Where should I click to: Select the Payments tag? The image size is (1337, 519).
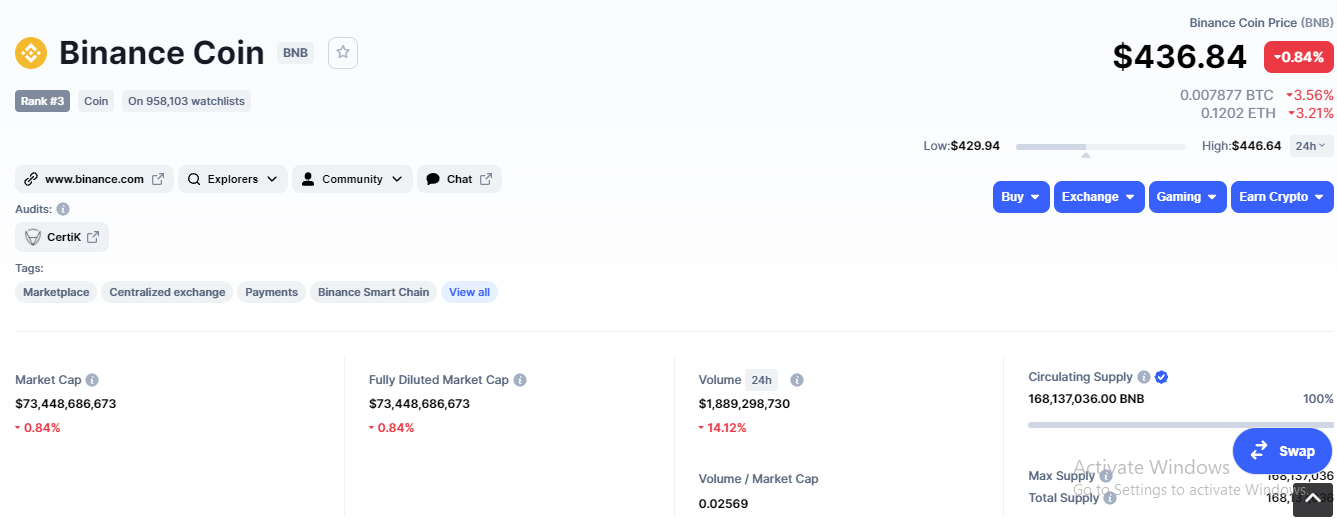(272, 292)
